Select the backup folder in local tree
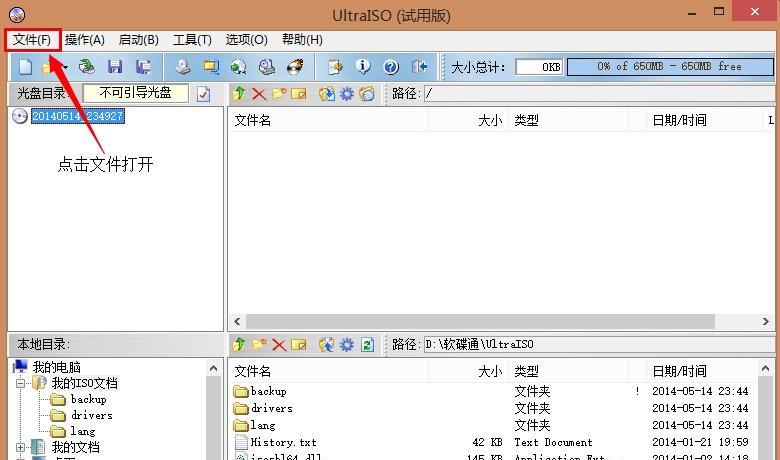Image resolution: width=780 pixels, height=460 pixels. [89, 399]
